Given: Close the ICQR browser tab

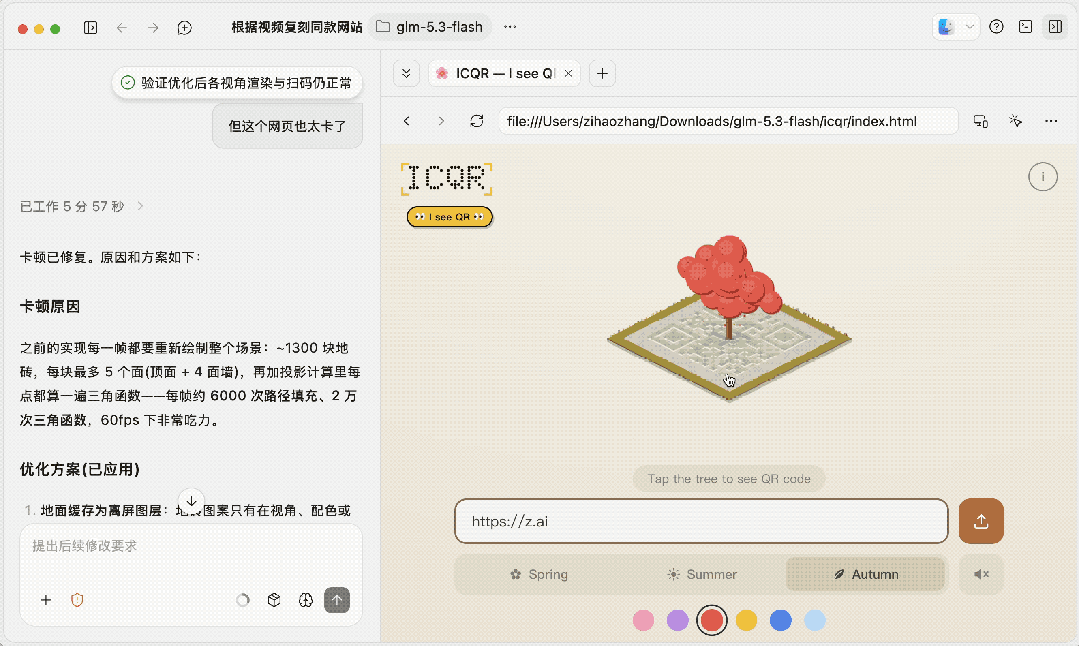Looking at the screenshot, I should (568, 74).
